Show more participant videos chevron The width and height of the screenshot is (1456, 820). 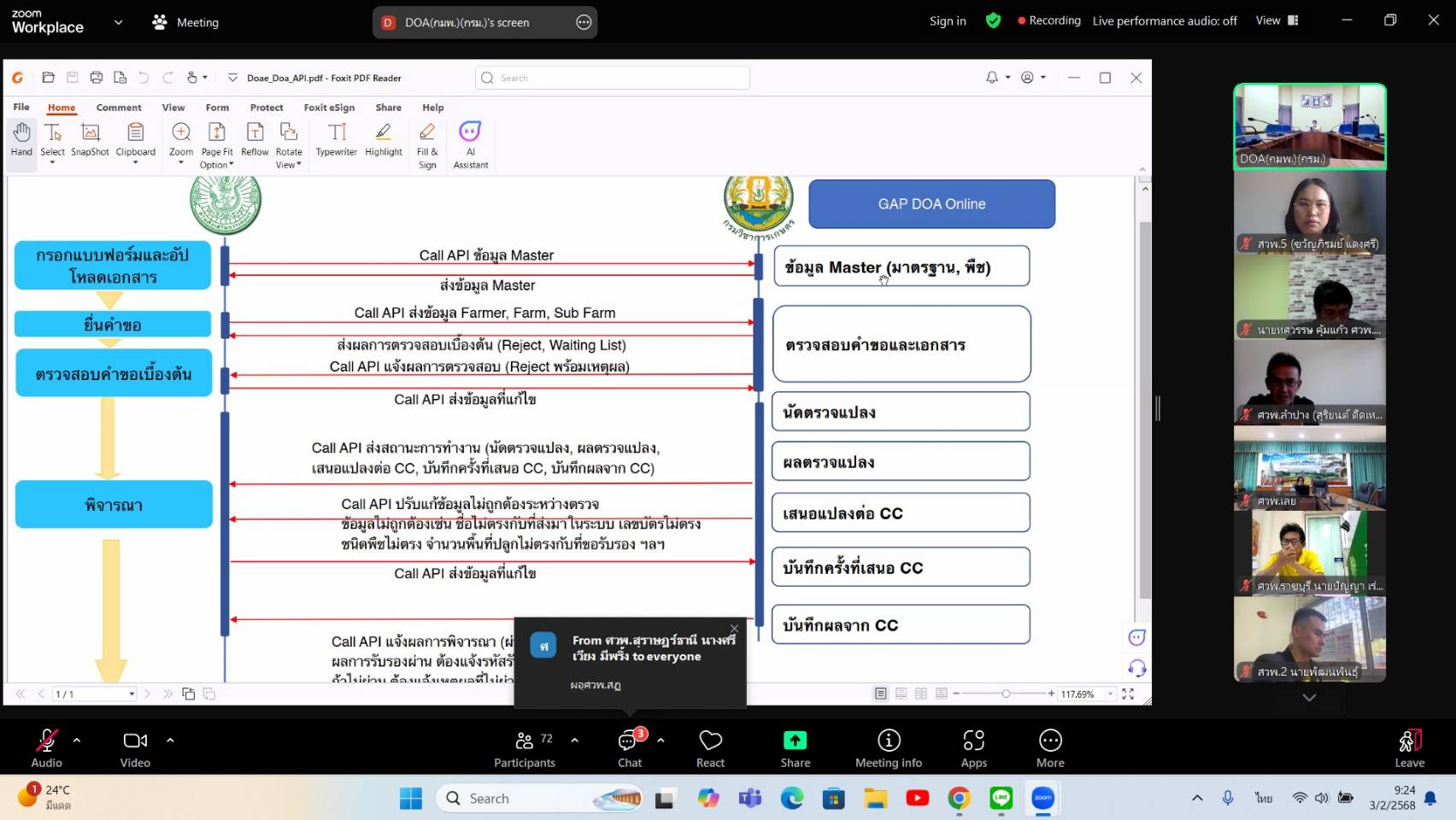[x=1309, y=697]
